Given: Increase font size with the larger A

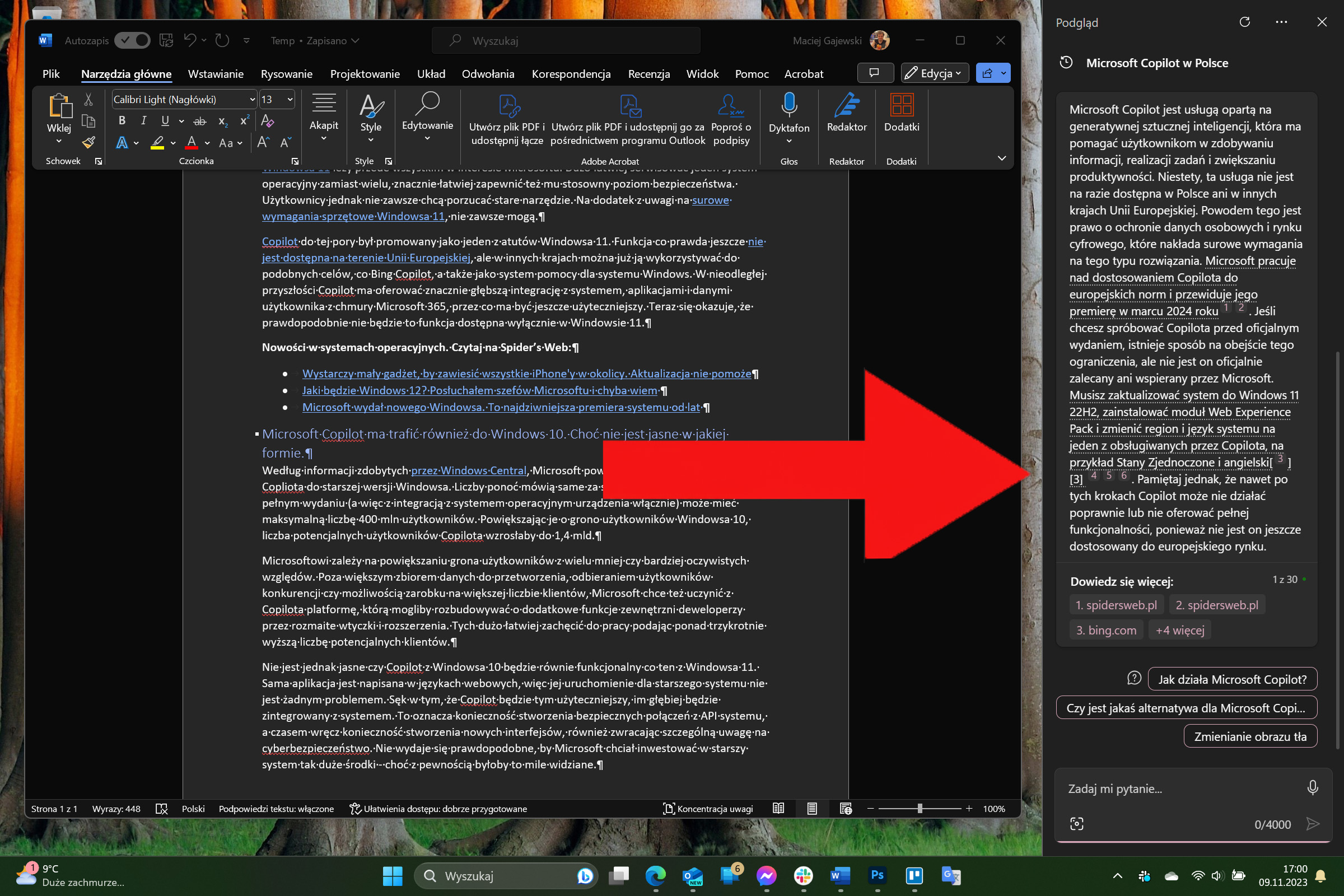Looking at the screenshot, I should (262, 142).
